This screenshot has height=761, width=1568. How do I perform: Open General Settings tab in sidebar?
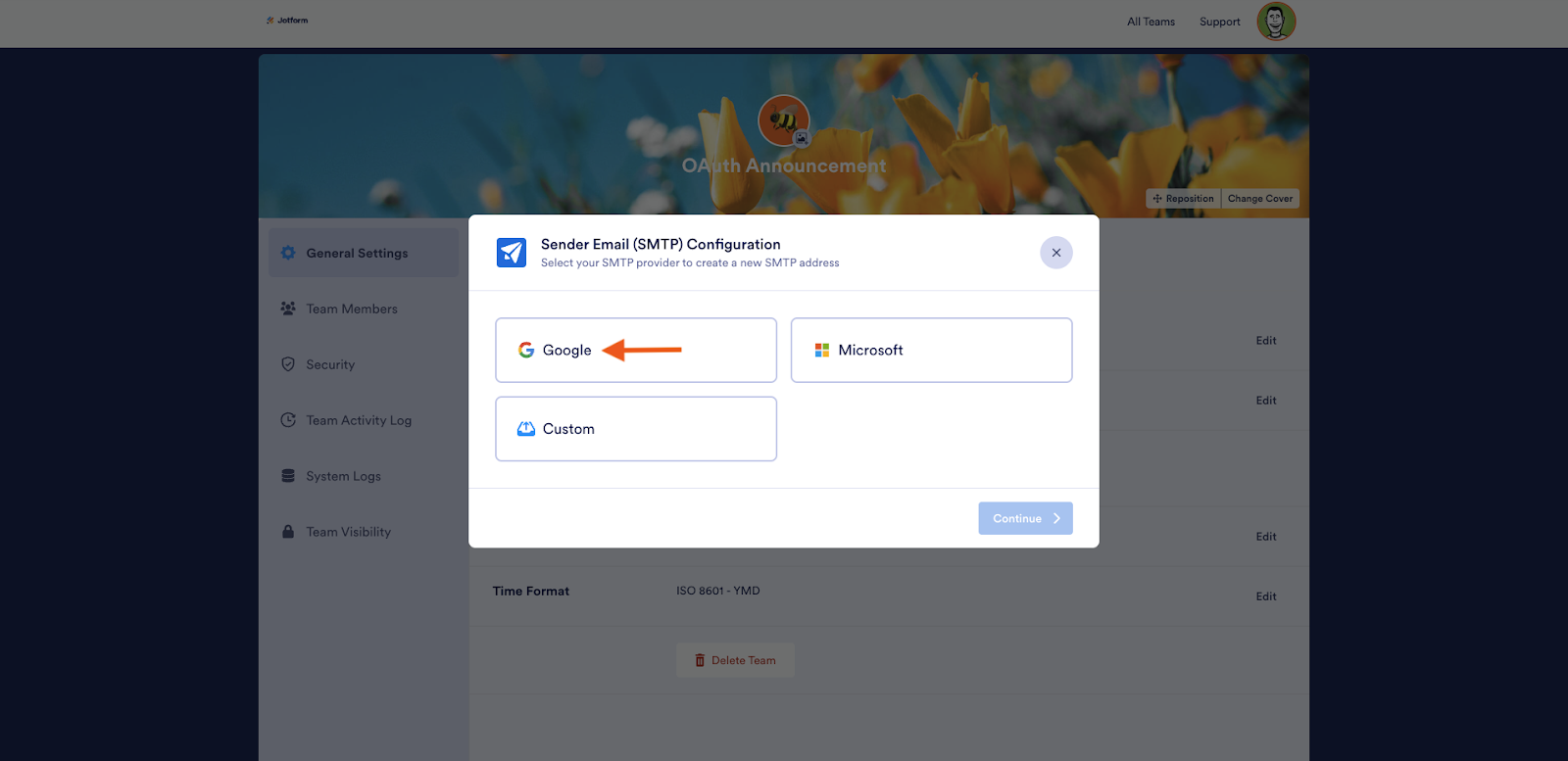pyautogui.click(x=364, y=253)
